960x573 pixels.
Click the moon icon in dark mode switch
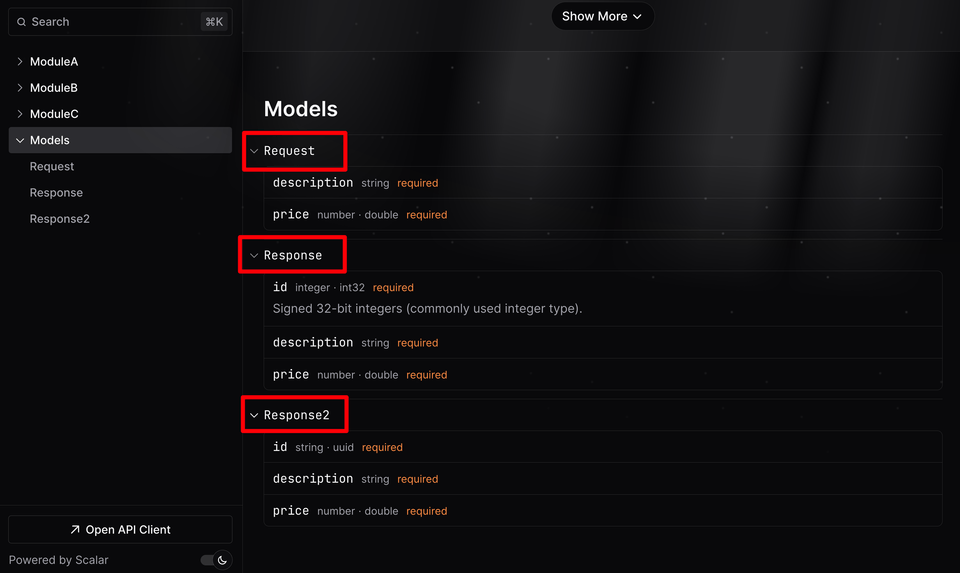pos(222,560)
